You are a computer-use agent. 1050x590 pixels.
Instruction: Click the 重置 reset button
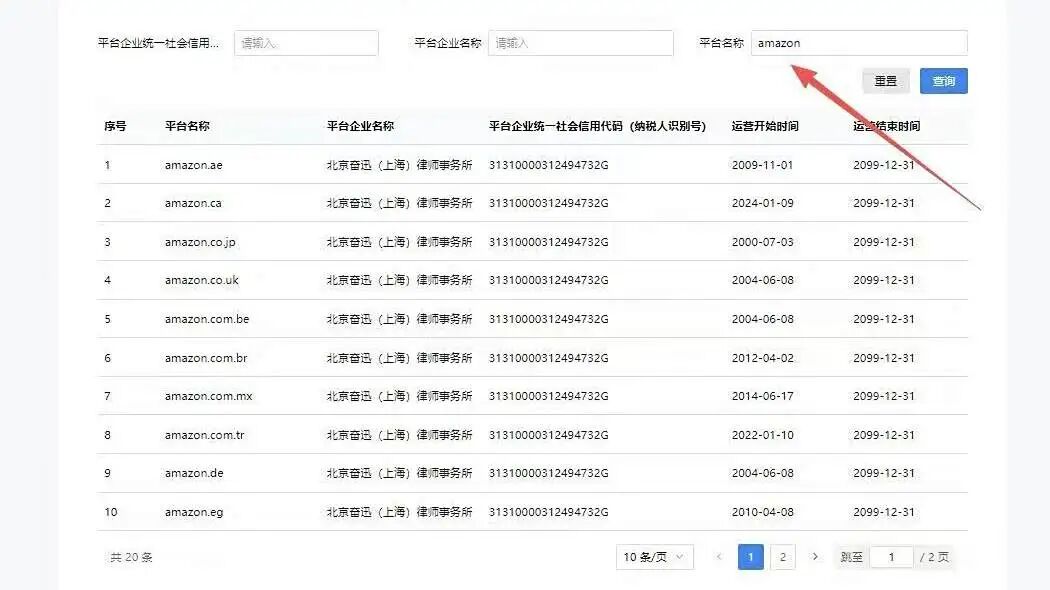tap(885, 81)
